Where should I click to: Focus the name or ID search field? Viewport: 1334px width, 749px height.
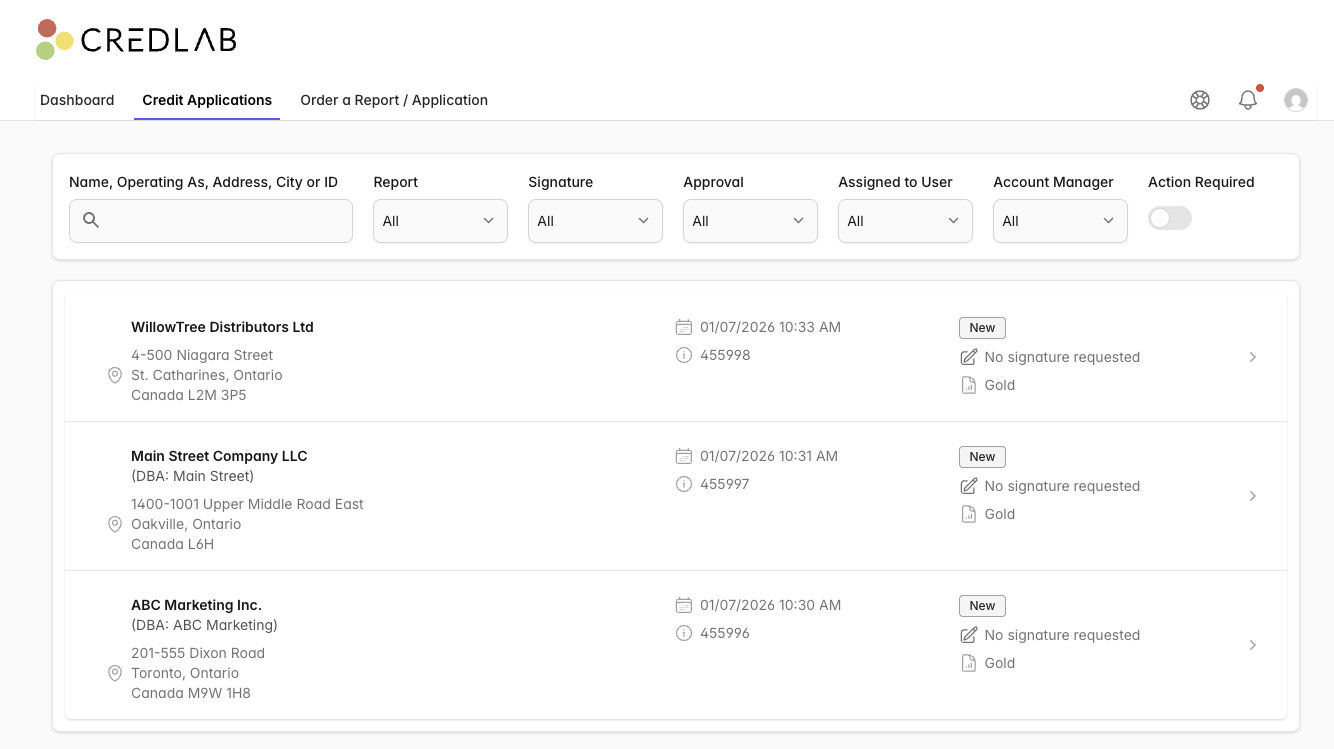click(x=225, y=221)
